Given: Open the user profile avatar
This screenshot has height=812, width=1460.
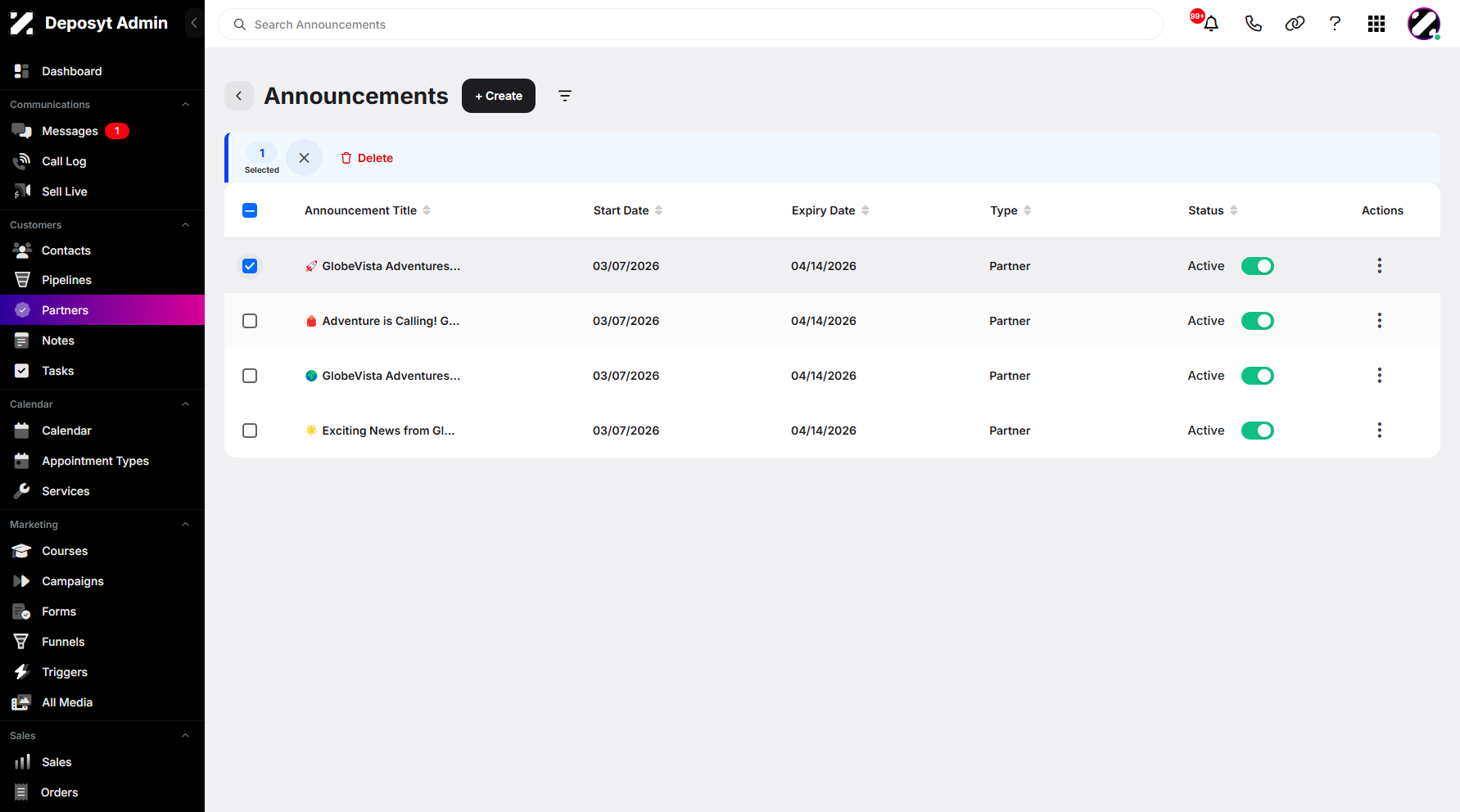Looking at the screenshot, I should tap(1424, 24).
